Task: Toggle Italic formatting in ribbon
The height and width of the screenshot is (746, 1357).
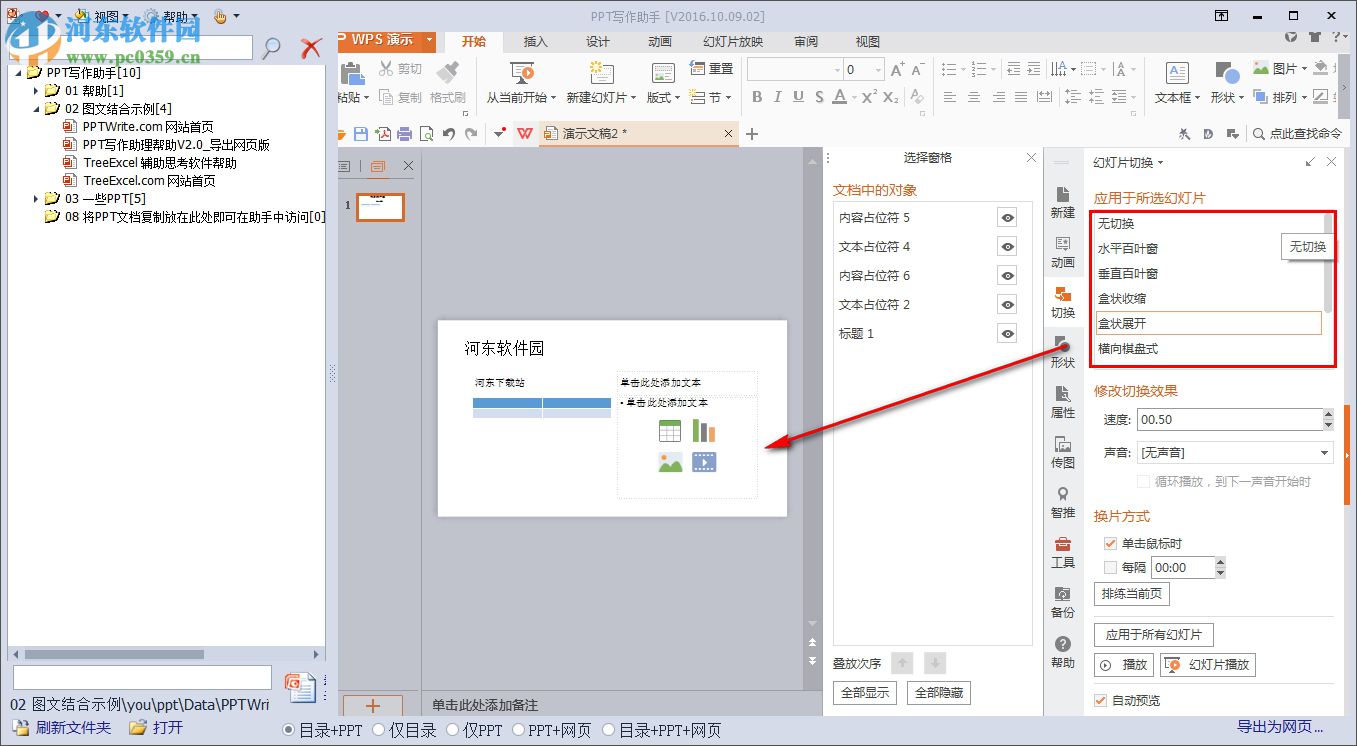Action: 778,97
